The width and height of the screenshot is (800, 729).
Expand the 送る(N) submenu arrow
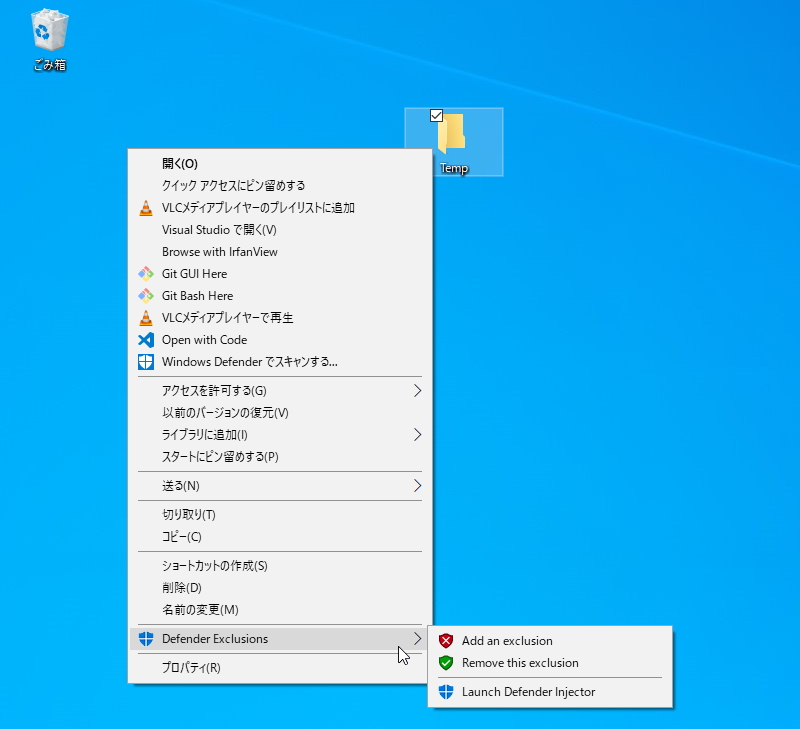(417, 486)
